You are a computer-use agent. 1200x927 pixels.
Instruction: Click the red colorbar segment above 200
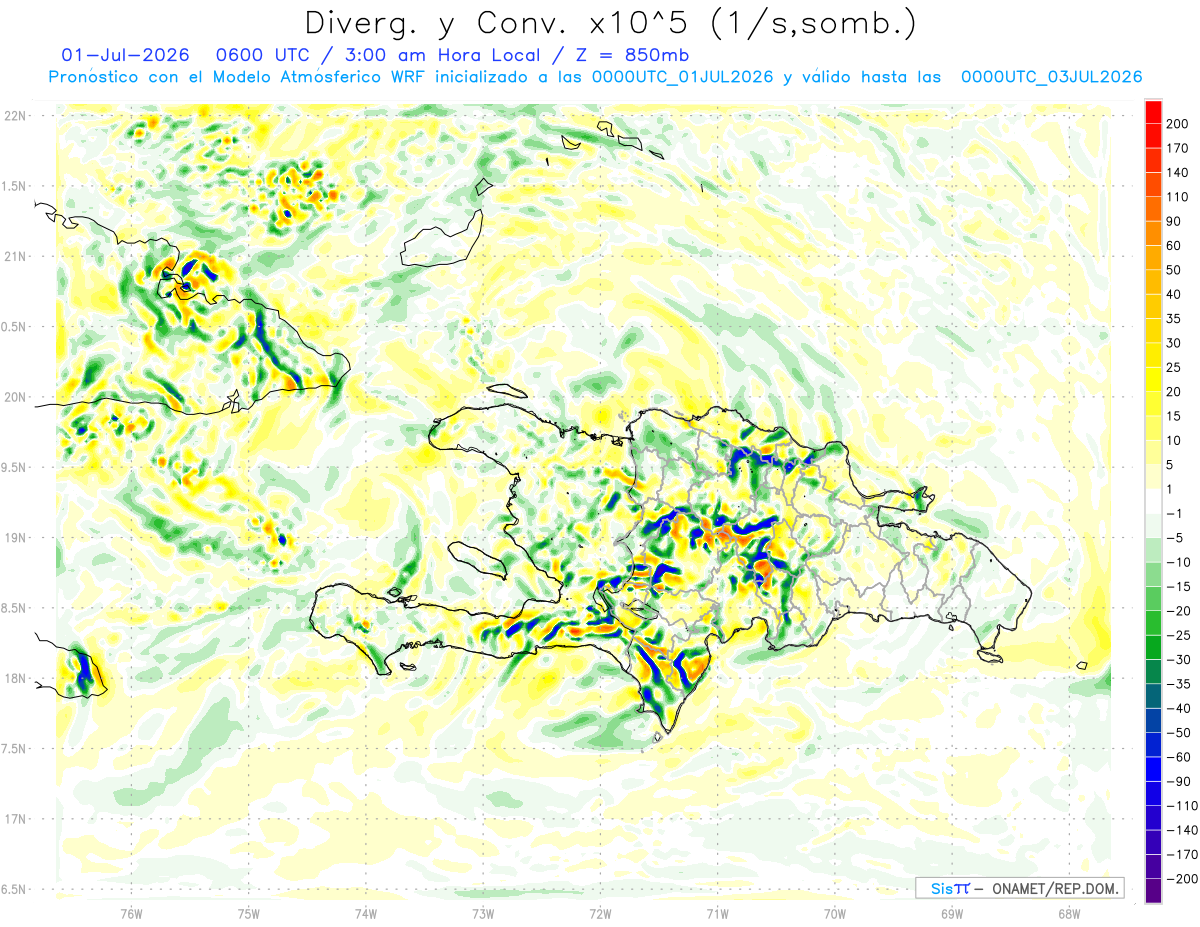[1154, 111]
